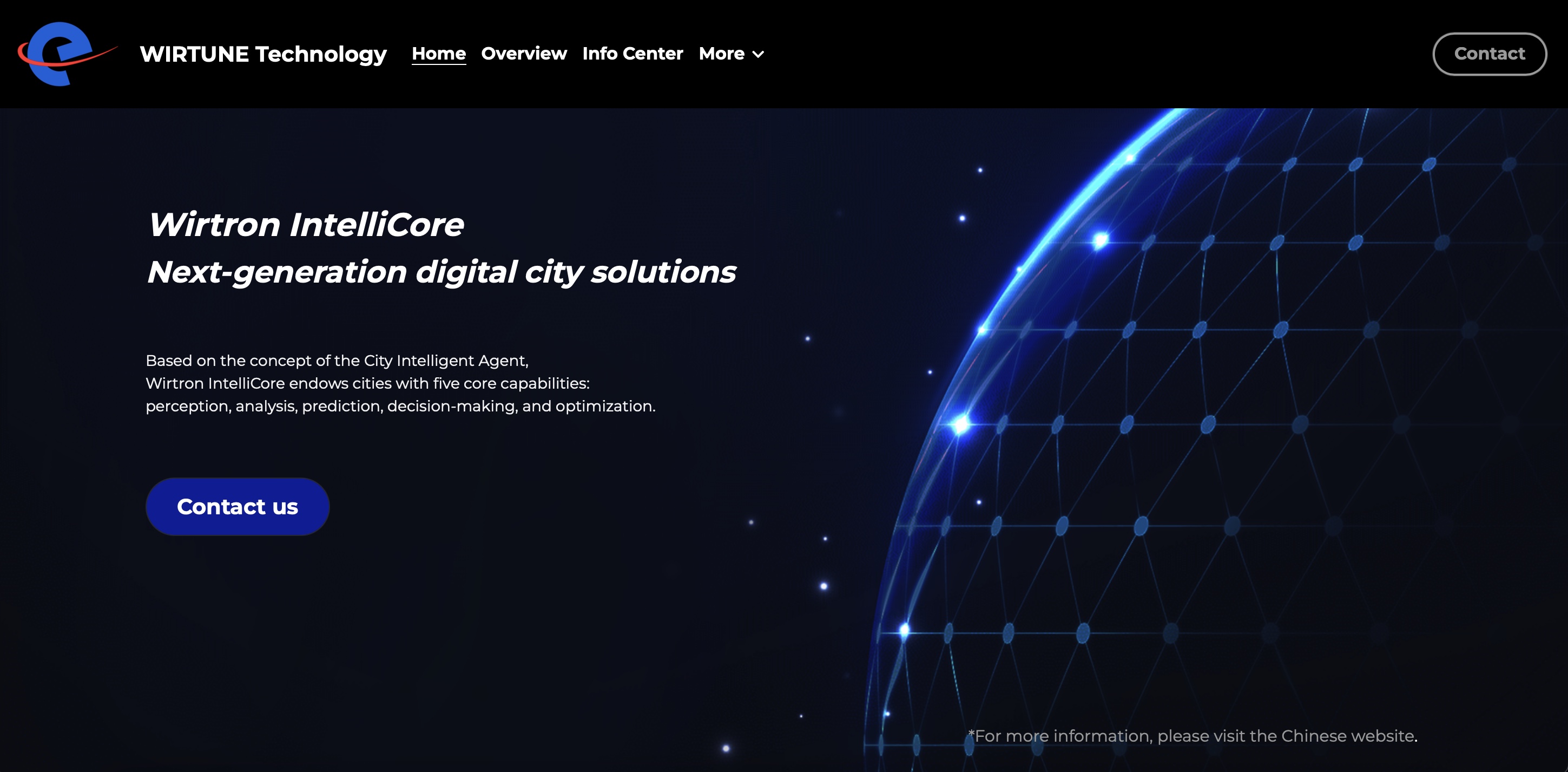Click the Chinese website footnote text

[x=1193, y=736]
